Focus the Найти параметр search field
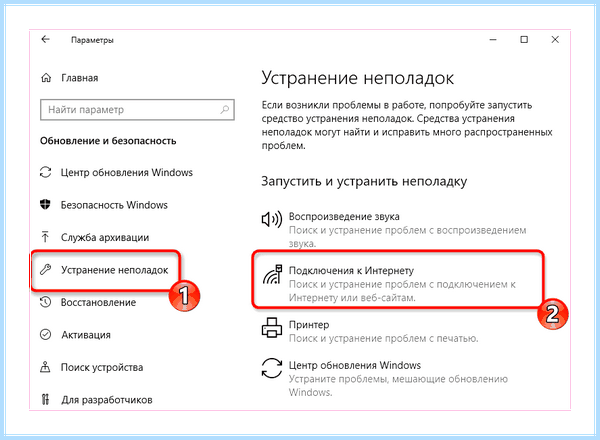This screenshot has width=600, height=440. pyautogui.click(x=137, y=110)
